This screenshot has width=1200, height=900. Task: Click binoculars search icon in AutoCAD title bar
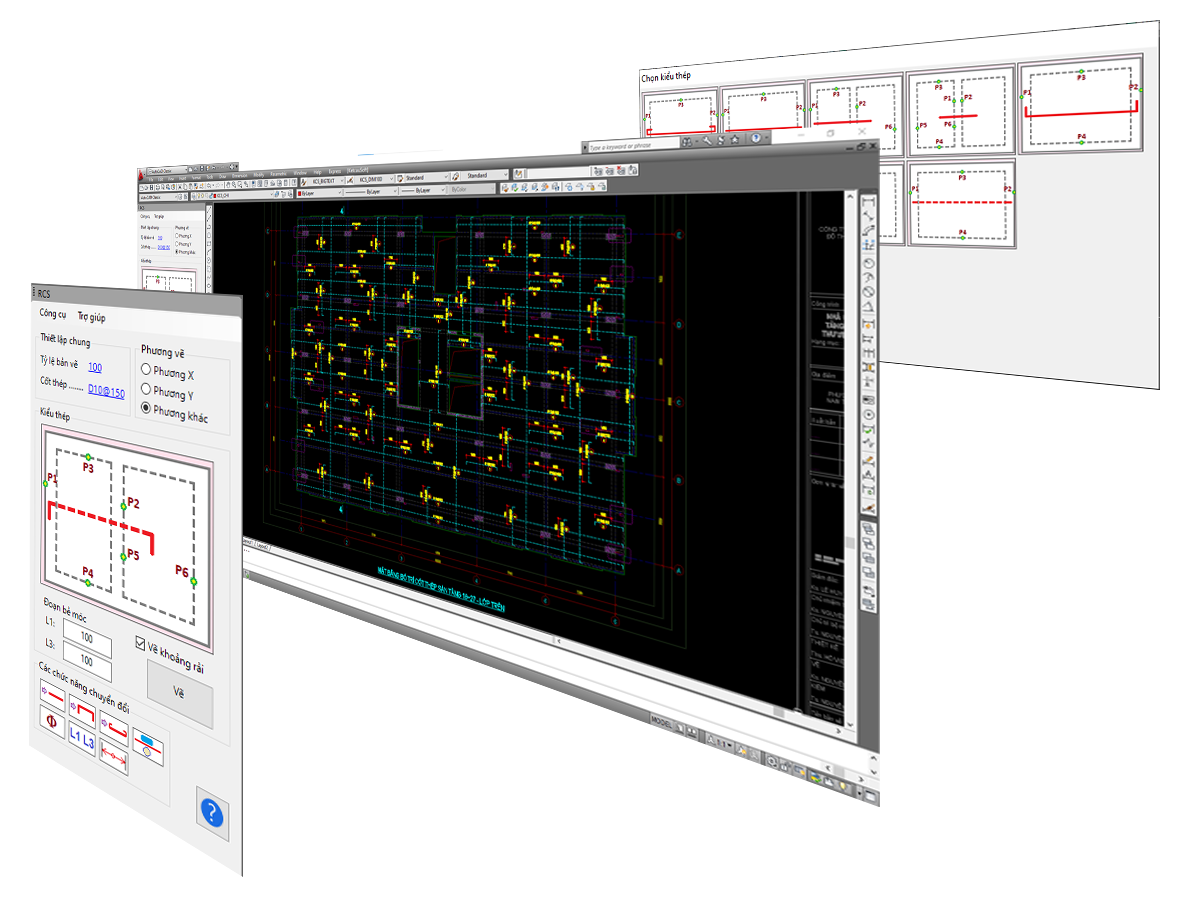(687, 142)
